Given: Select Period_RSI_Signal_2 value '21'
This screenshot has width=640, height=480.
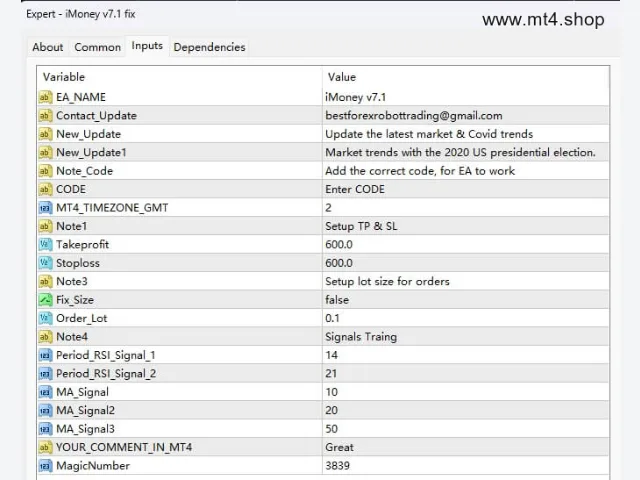Looking at the screenshot, I should click(x=331, y=373).
